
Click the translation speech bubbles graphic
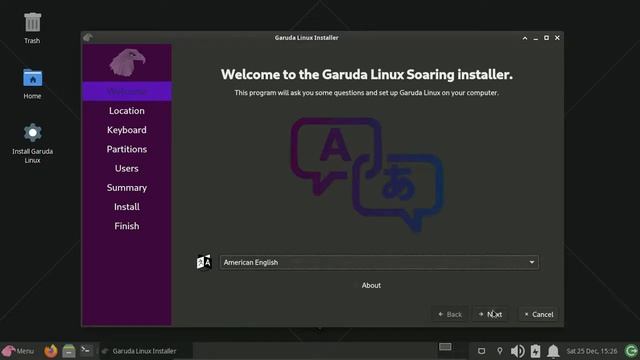(x=367, y=175)
